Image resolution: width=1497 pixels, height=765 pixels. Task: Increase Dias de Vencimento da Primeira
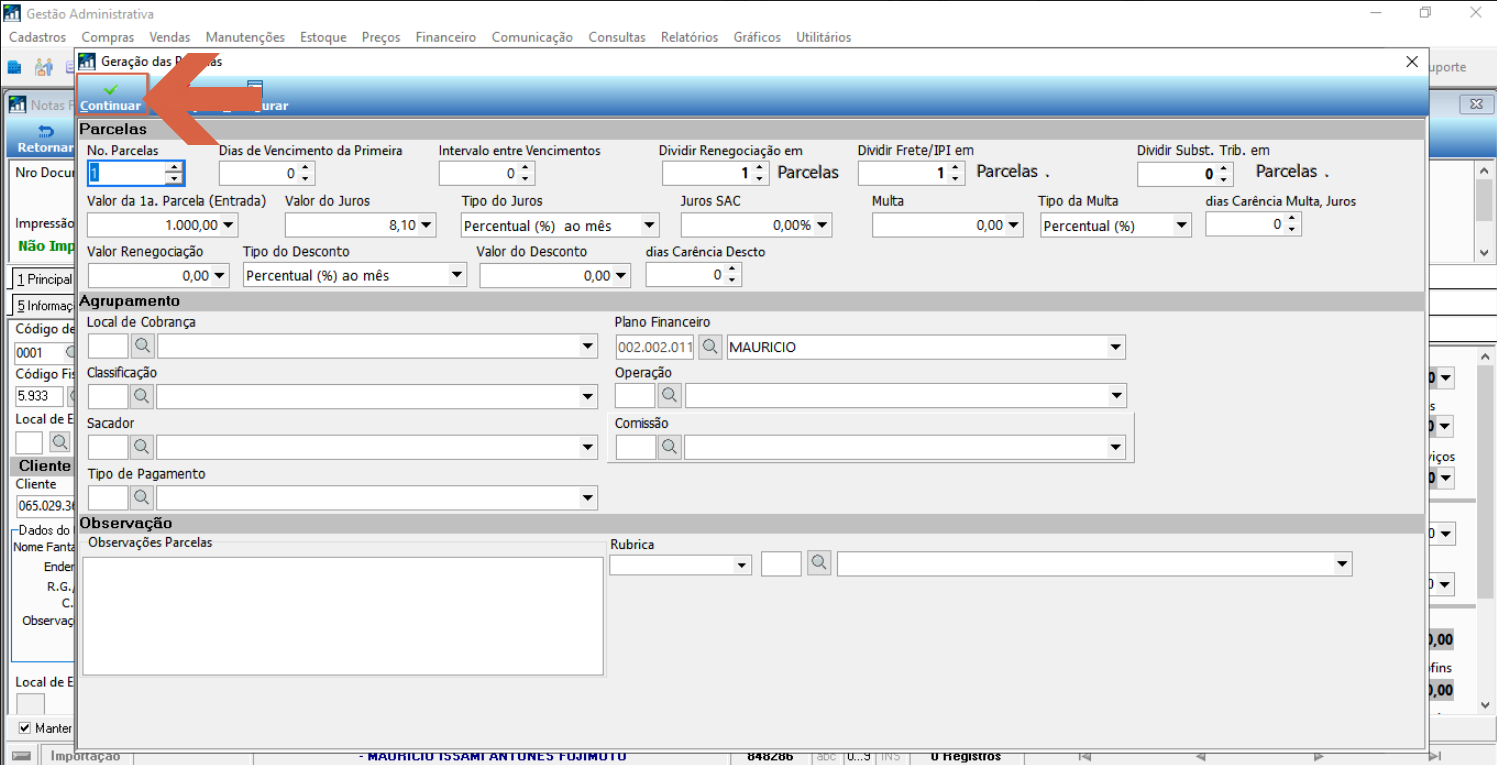click(x=306, y=168)
